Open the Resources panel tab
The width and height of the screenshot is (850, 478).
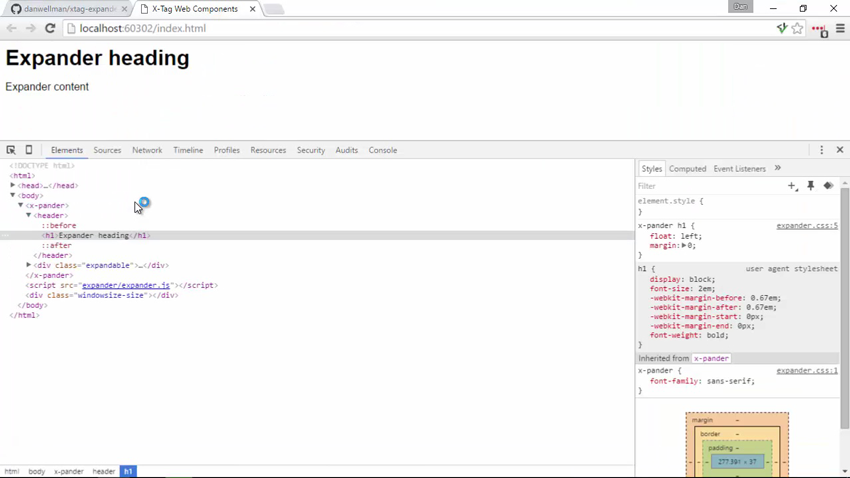click(268, 150)
